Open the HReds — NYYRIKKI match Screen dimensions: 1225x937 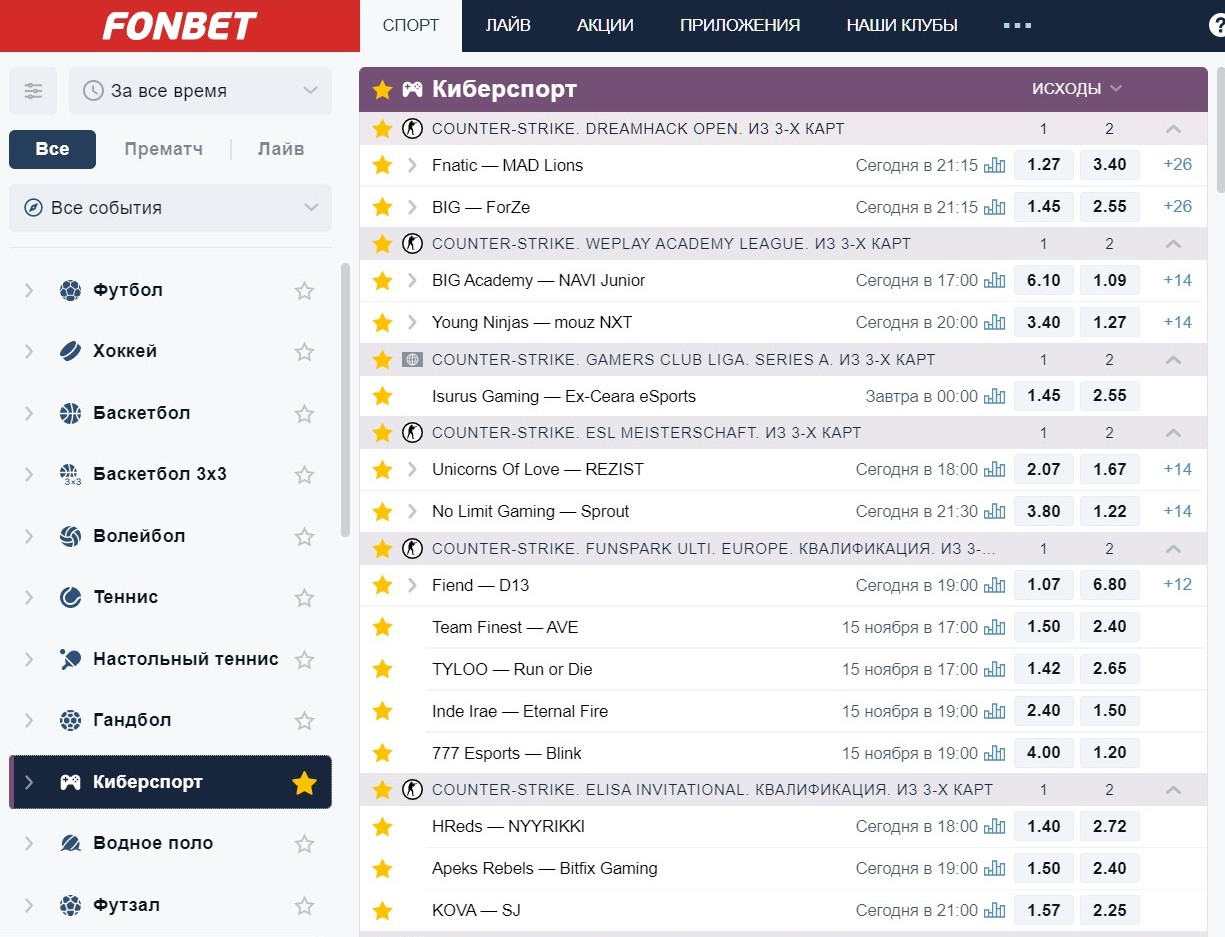point(508,826)
